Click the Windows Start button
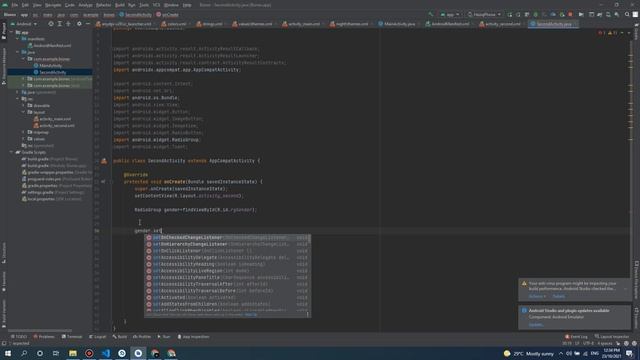The image size is (640, 360). point(8,353)
